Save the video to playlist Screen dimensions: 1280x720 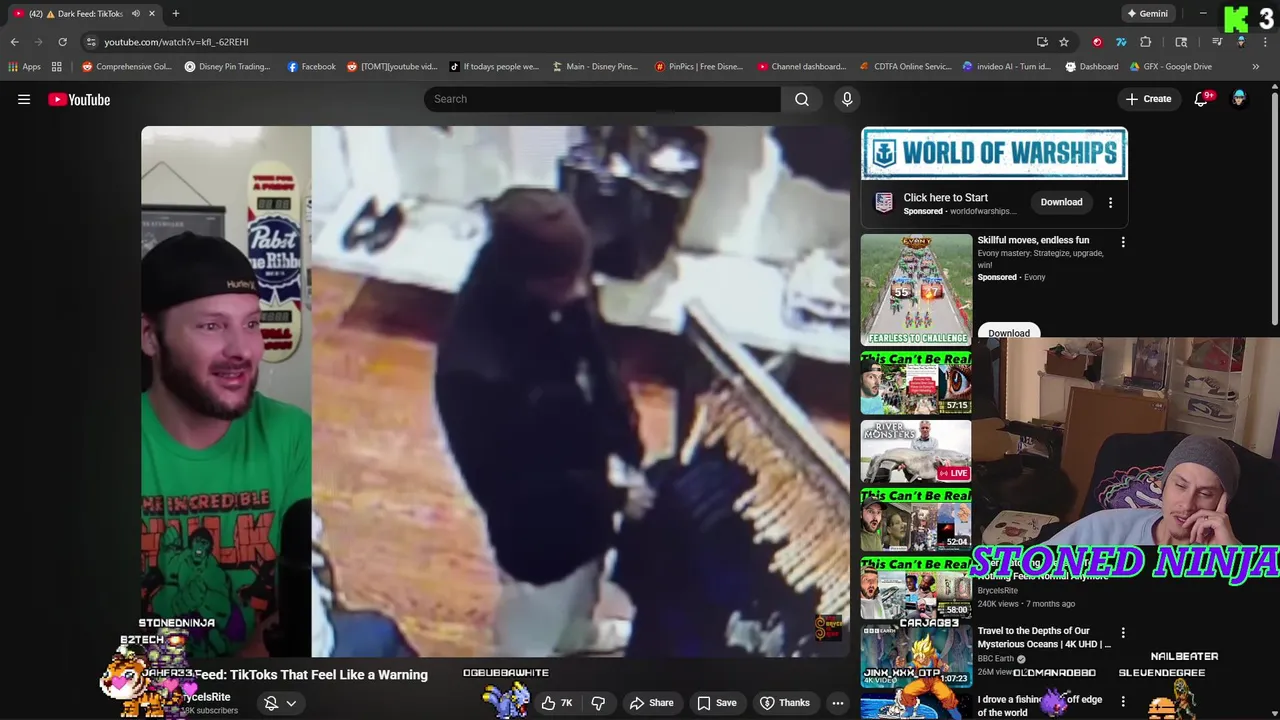(717, 703)
